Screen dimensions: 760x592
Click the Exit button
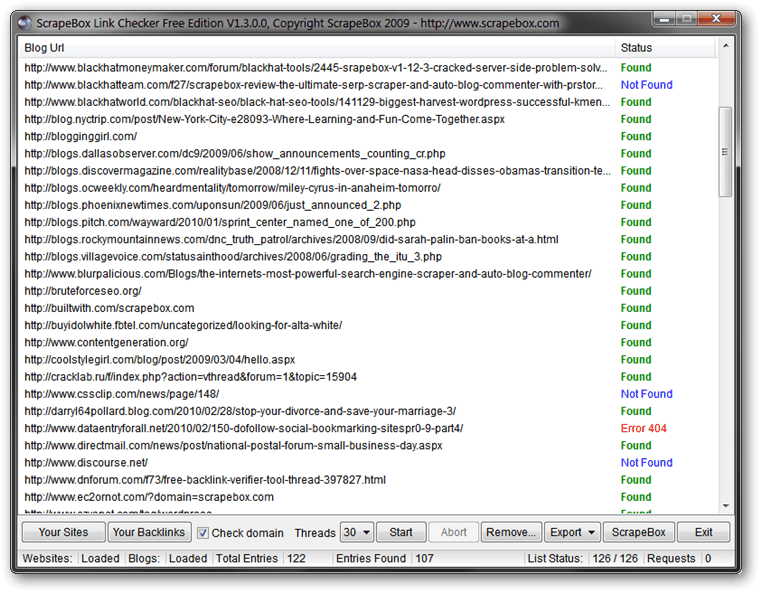click(x=704, y=533)
